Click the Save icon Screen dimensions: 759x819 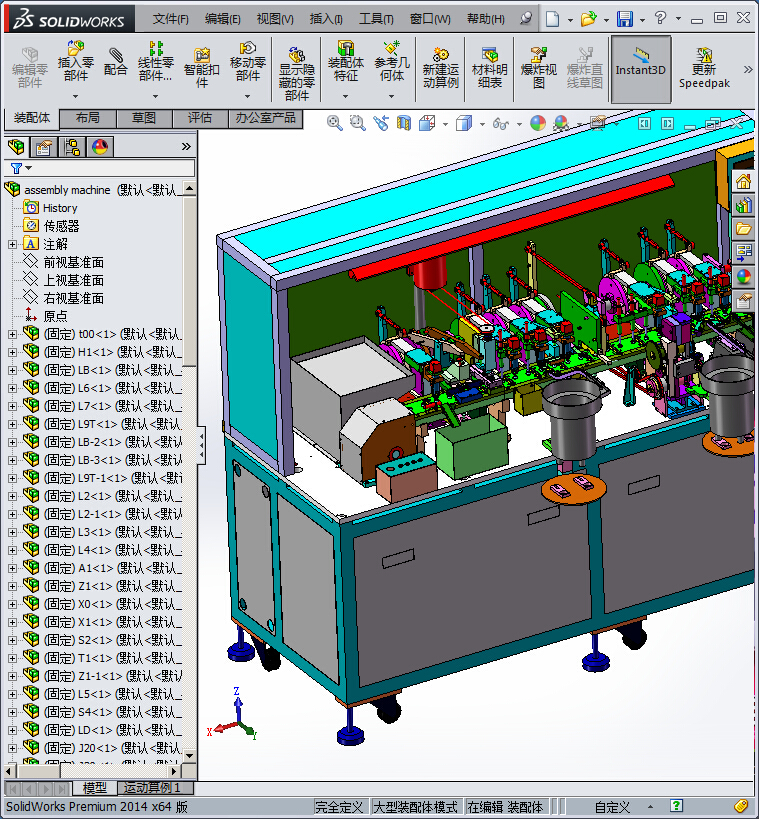(x=625, y=19)
